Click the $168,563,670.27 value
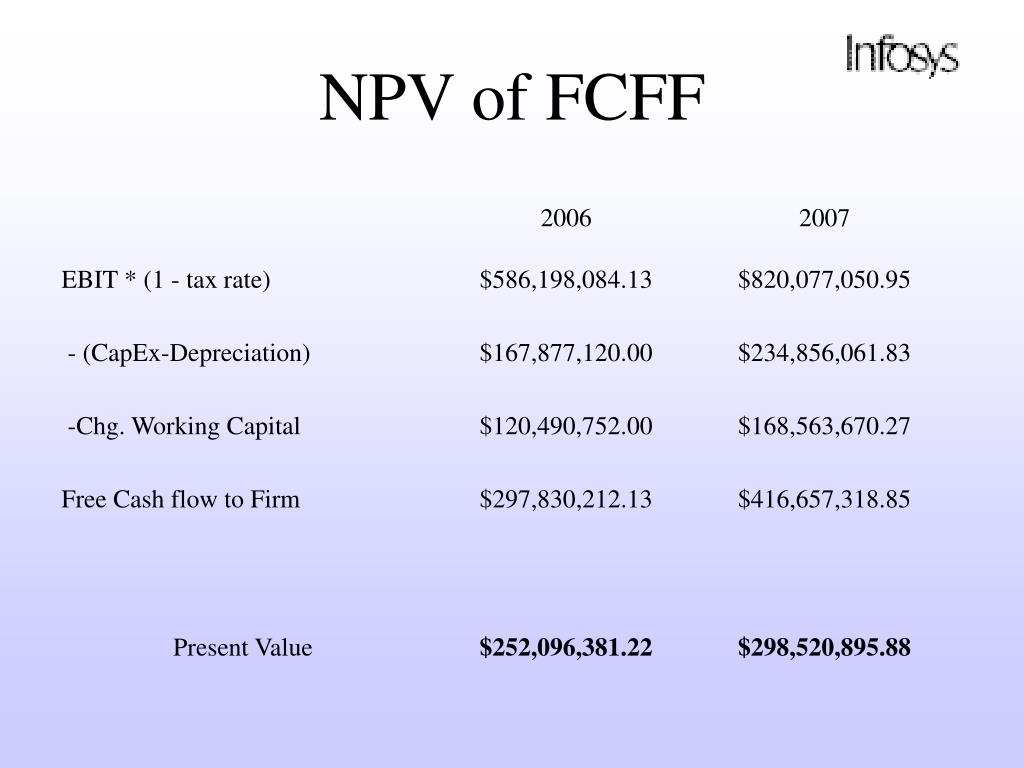 tap(824, 426)
